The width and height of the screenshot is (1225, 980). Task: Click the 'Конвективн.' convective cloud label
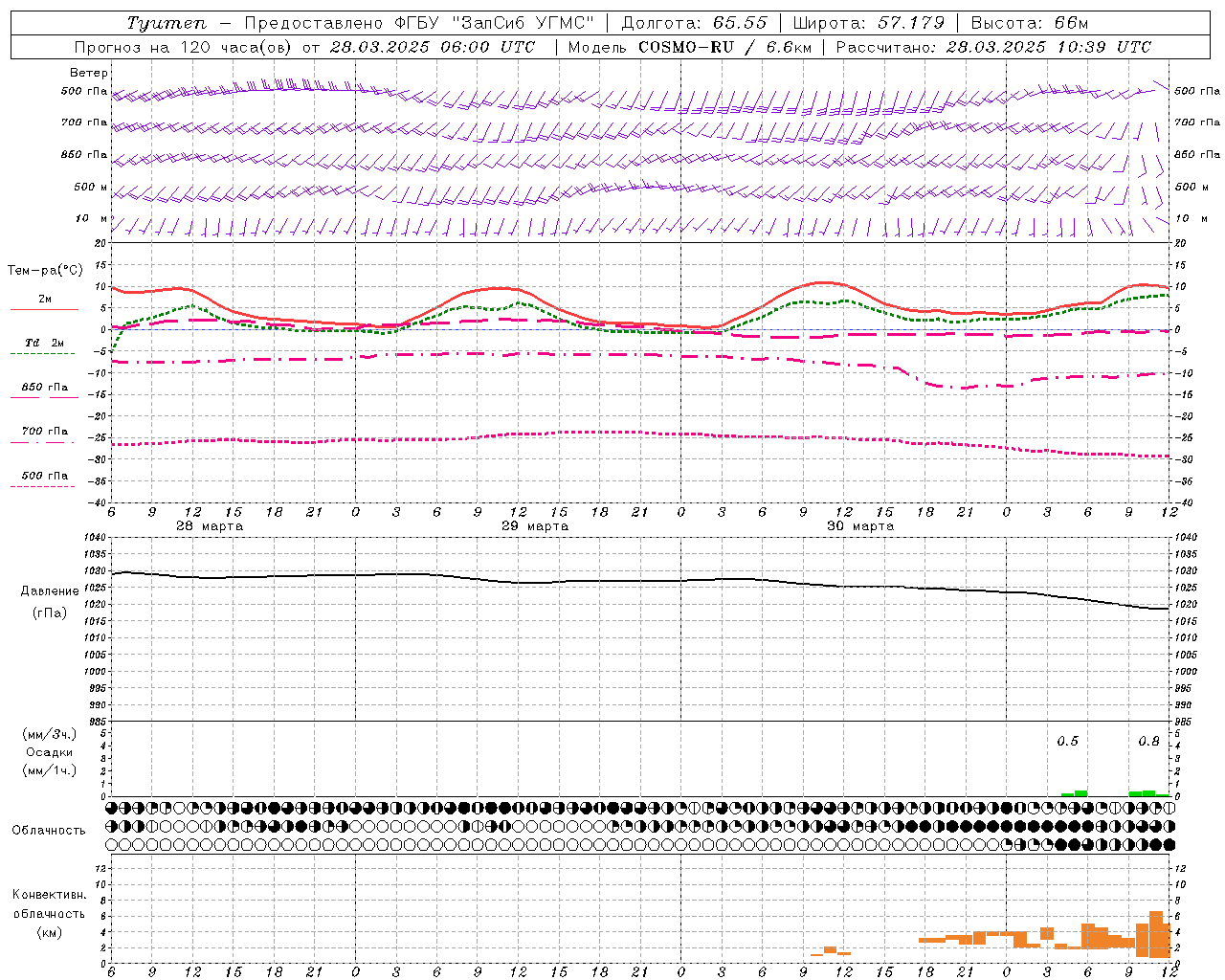click(x=49, y=895)
